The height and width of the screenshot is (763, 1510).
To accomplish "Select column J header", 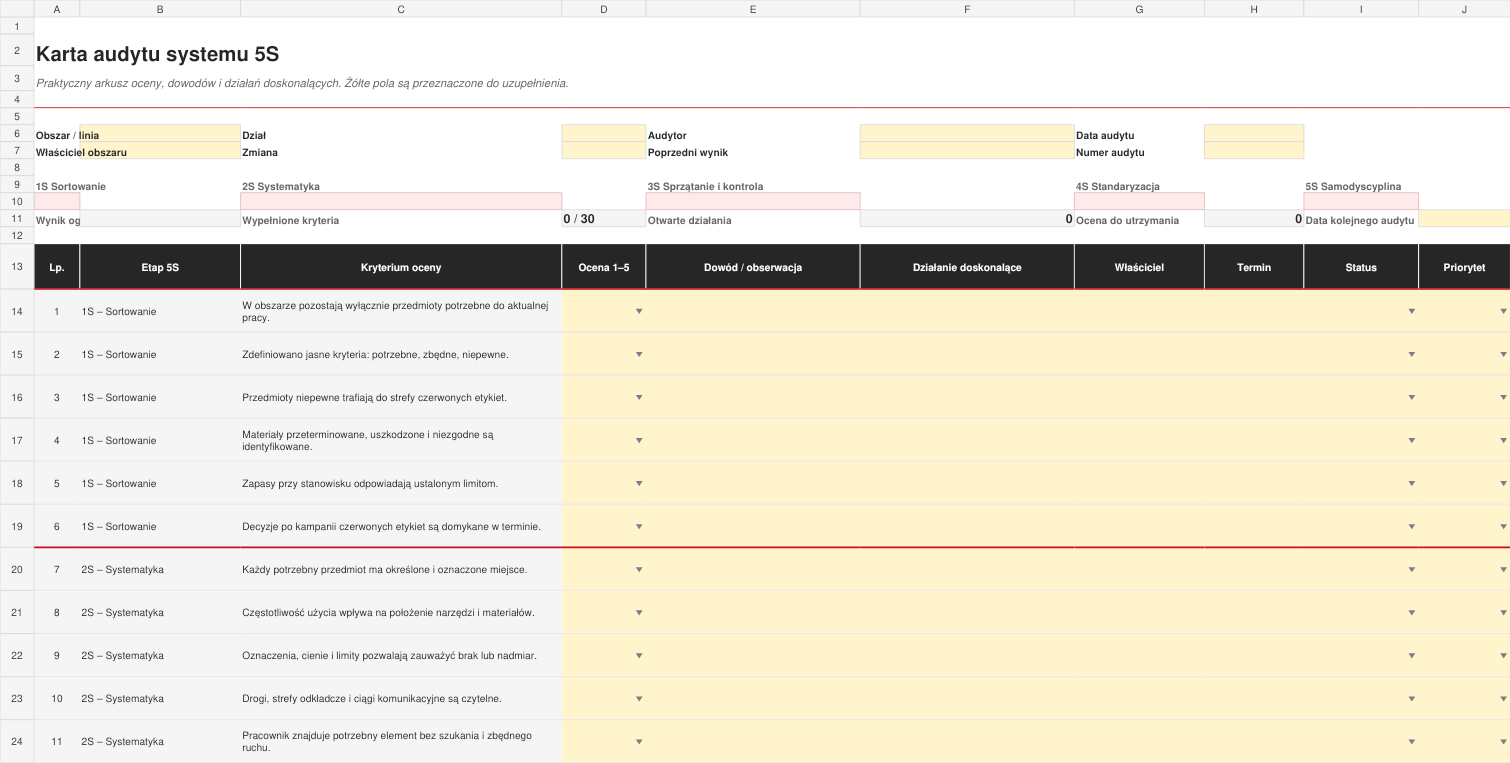I will 1464,9.
